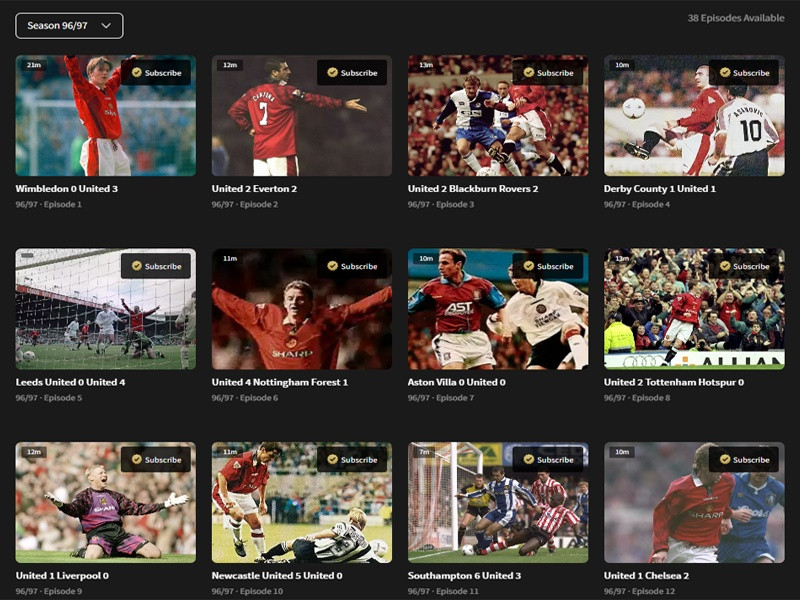Subscribe on Newcastle United 5 United 0 card
This screenshot has width=800, height=600.
(352, 459)
